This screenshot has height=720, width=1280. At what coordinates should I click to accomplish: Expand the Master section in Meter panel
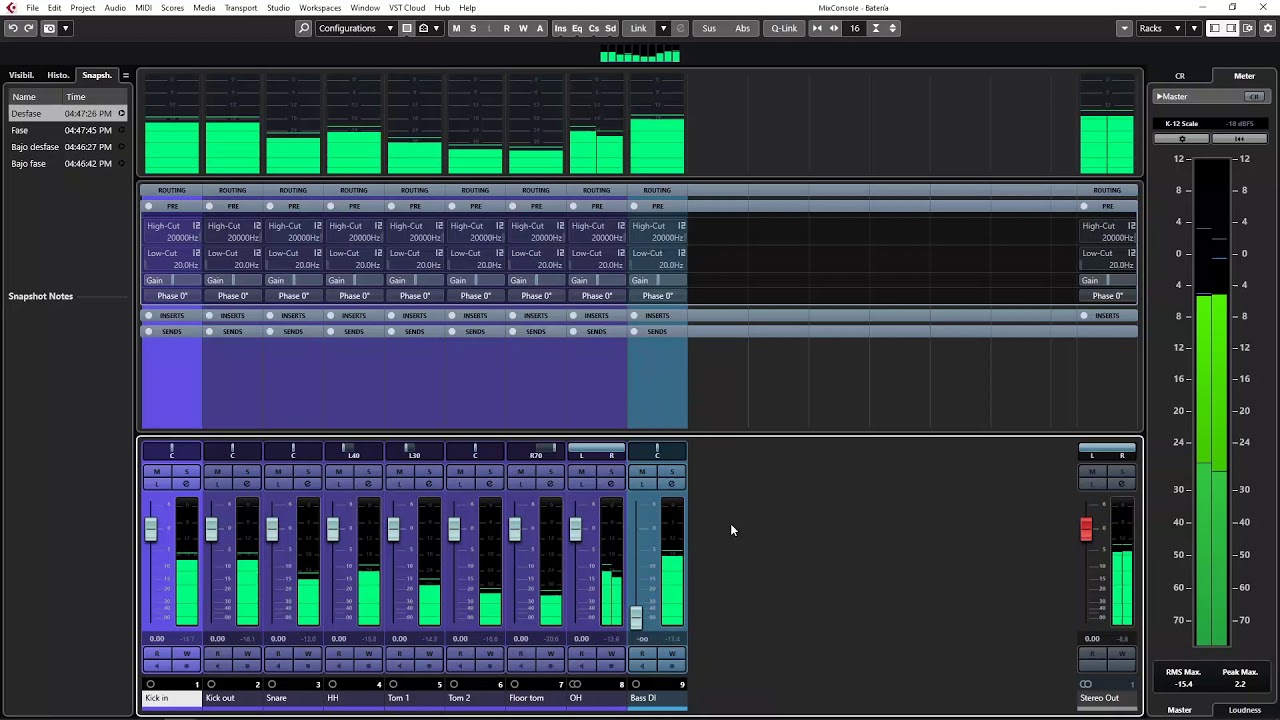[x=1159, y=97]
